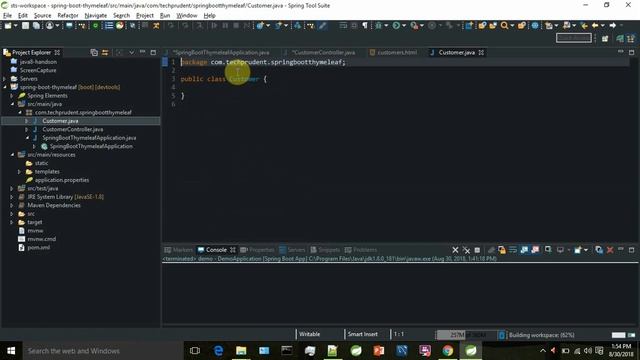Screen dimensions: 640x360
Task: Open the New file dropdown arrow
Action: click(x=15, y=26)
